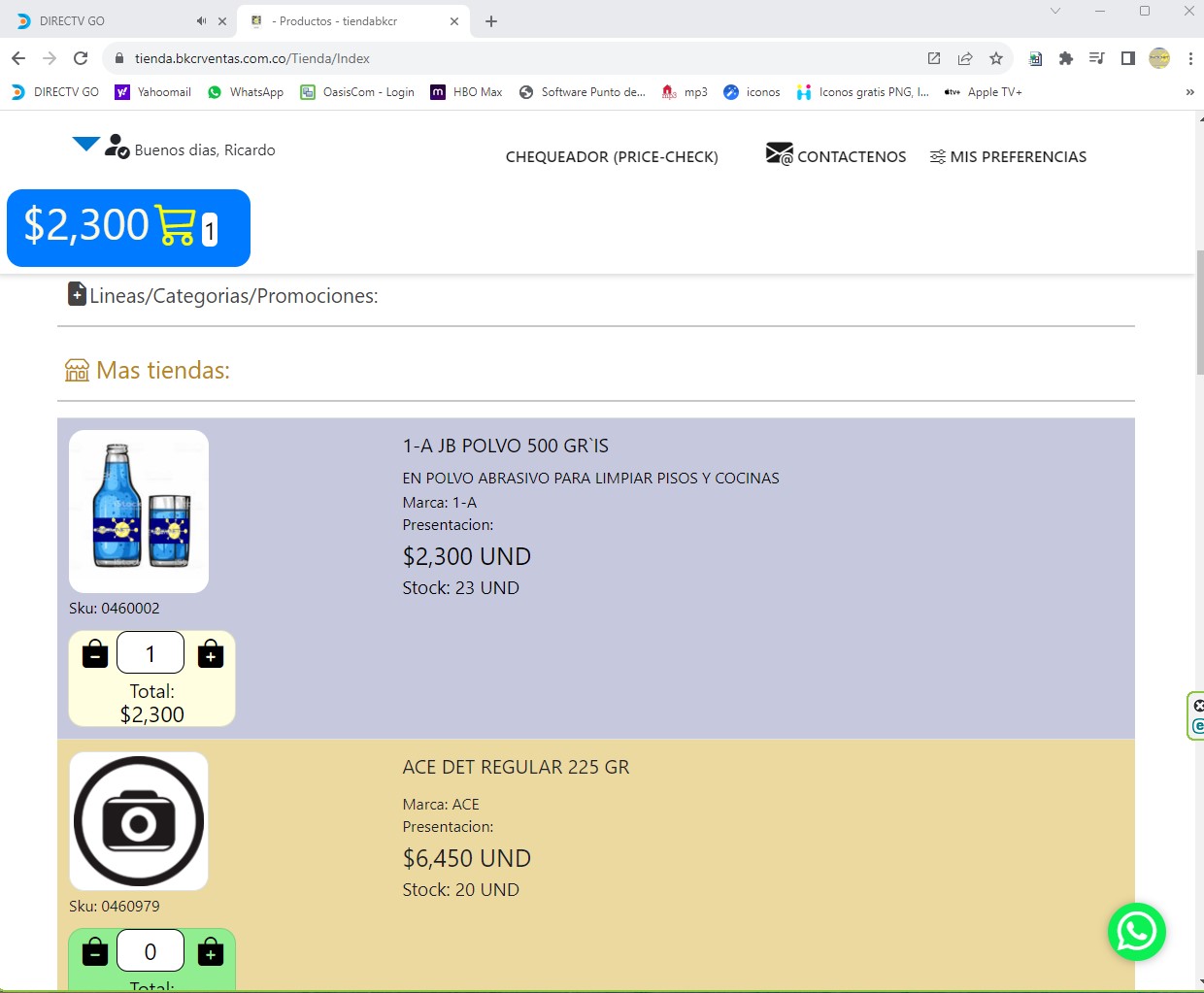
Task: Click the store icon beside Mas tiendas
Action: (77, 370)
